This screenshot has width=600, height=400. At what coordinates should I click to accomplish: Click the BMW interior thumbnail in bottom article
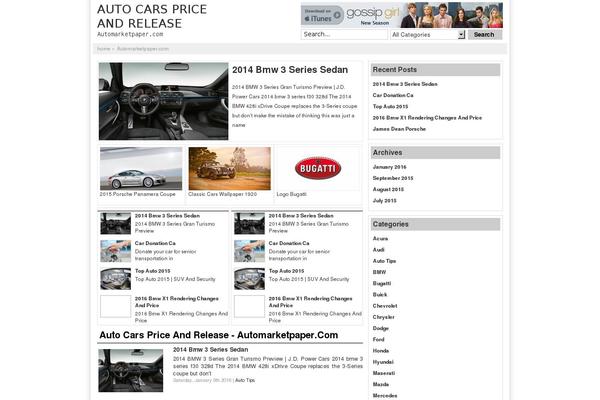pyautogui.click(x=130, y=371)
